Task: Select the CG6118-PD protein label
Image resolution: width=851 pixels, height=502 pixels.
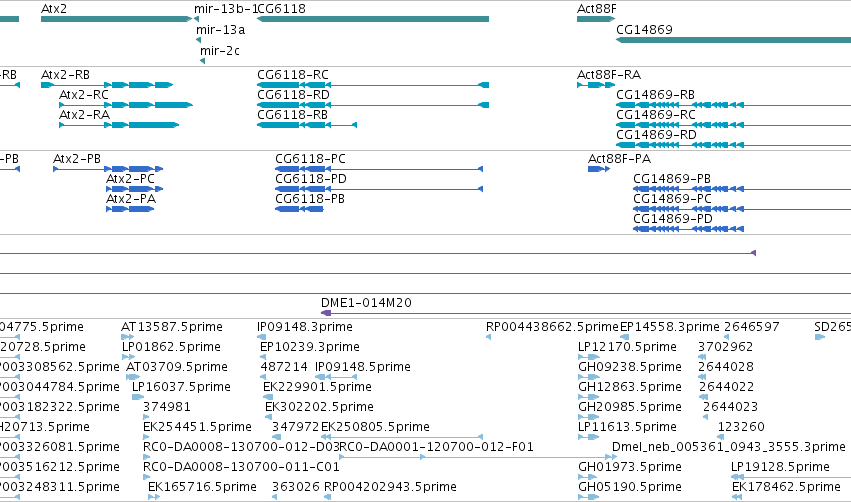Action: (x=310, y=179)
